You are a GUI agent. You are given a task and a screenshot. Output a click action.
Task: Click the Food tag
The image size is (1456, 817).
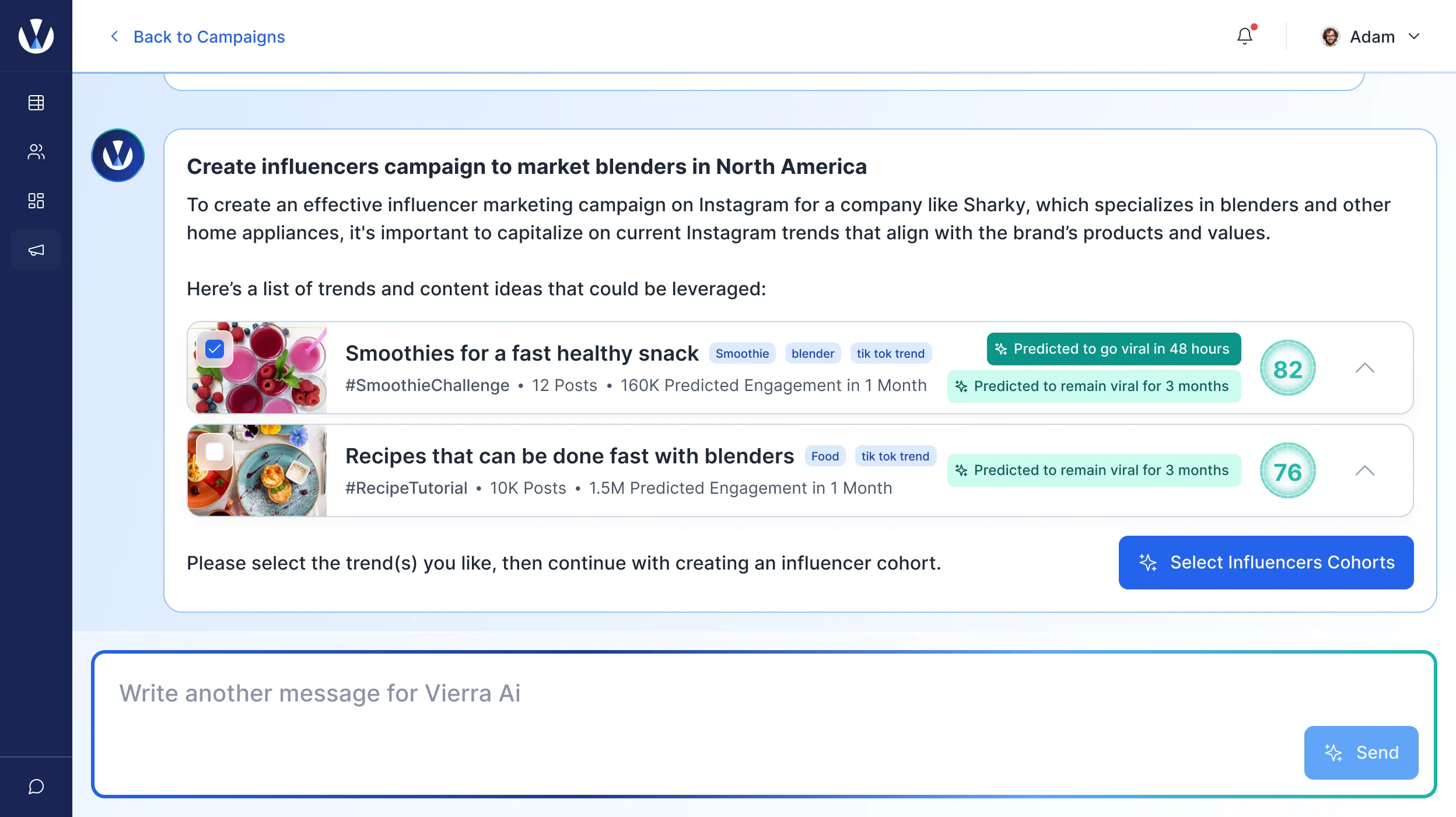point(825,456)
